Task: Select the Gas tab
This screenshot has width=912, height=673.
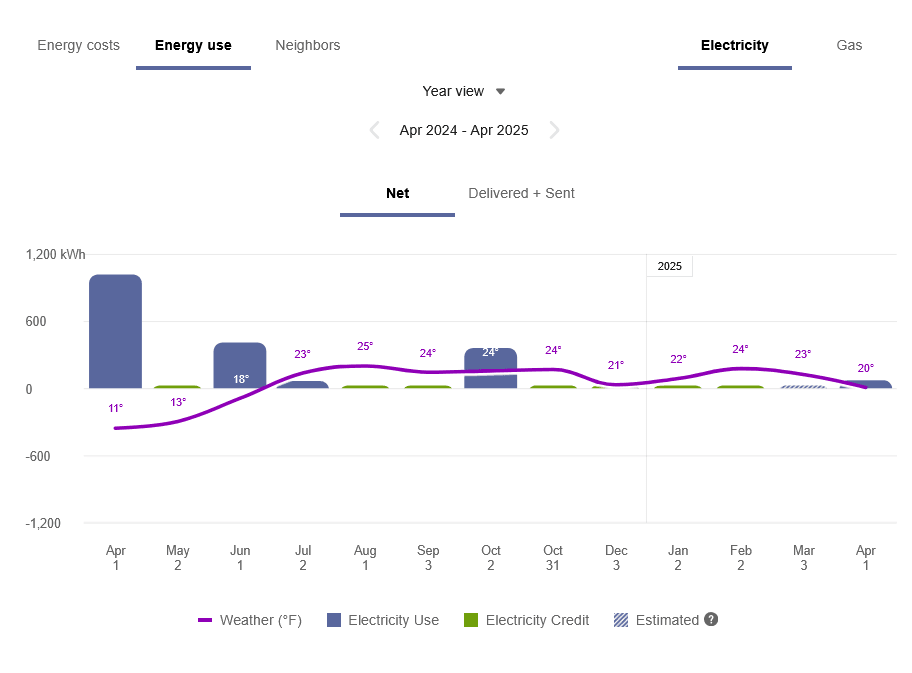Action: [x=849, y=45]
